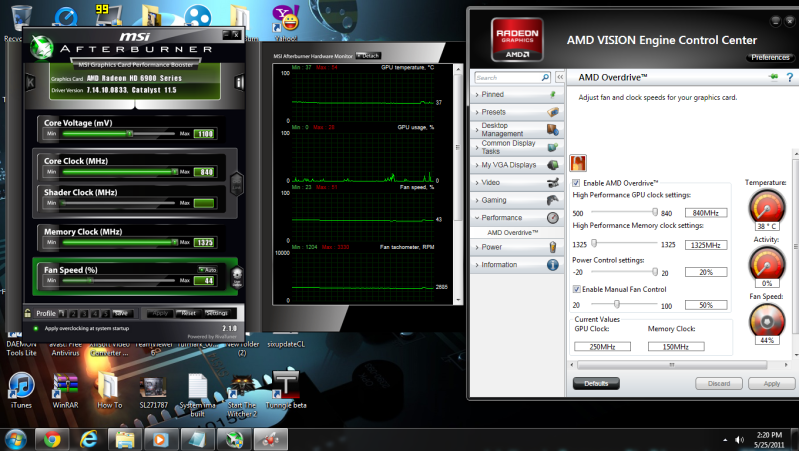Toggle user defined fan control button in Afterburner
799x451 pixels.
tap(237, 278)
